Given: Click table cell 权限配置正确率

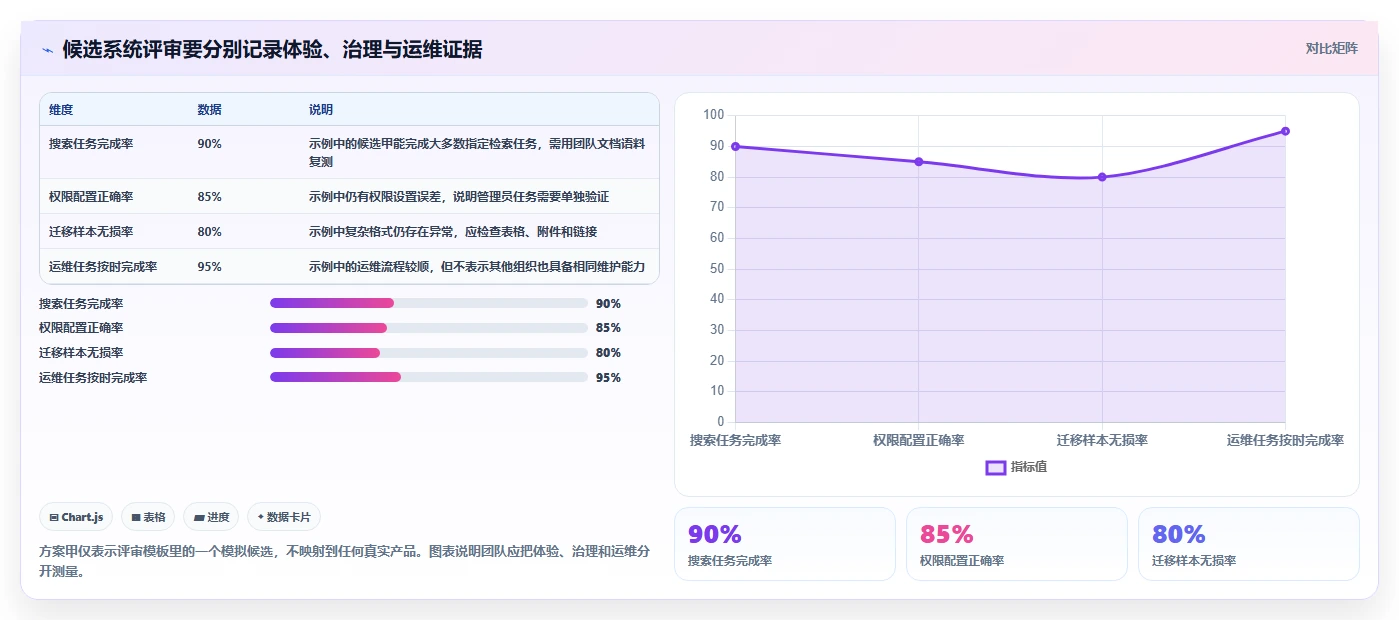Looking at the screenshot, I should 91,196.
